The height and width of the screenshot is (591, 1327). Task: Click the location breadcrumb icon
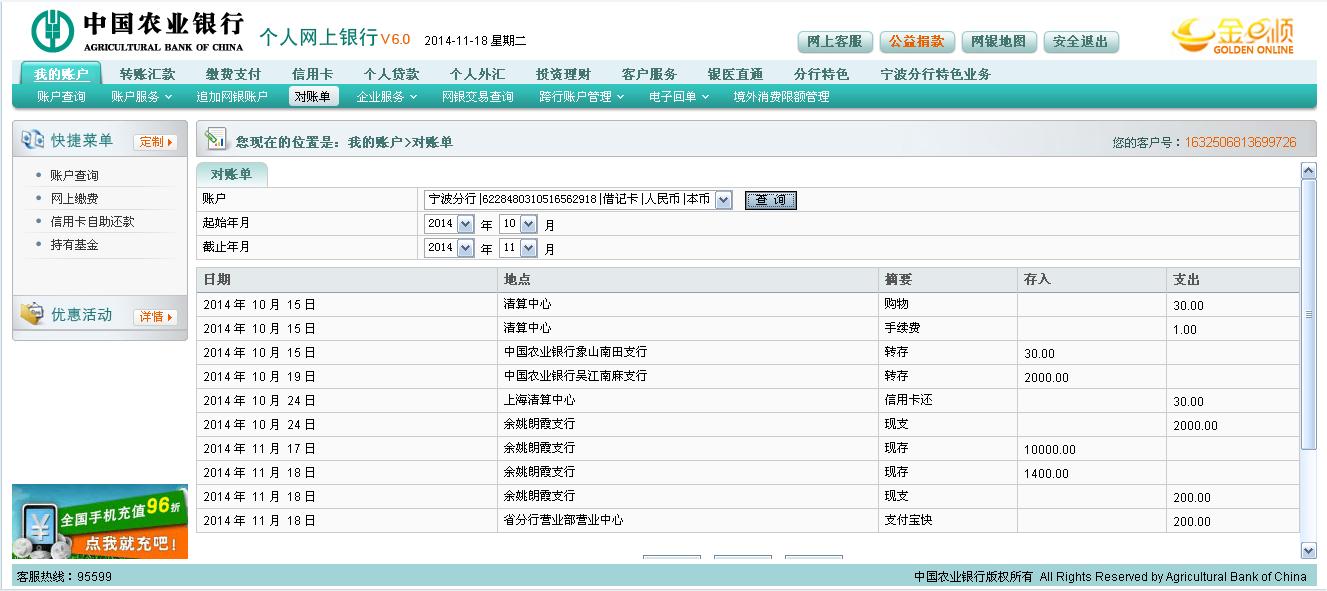(215, 141)
